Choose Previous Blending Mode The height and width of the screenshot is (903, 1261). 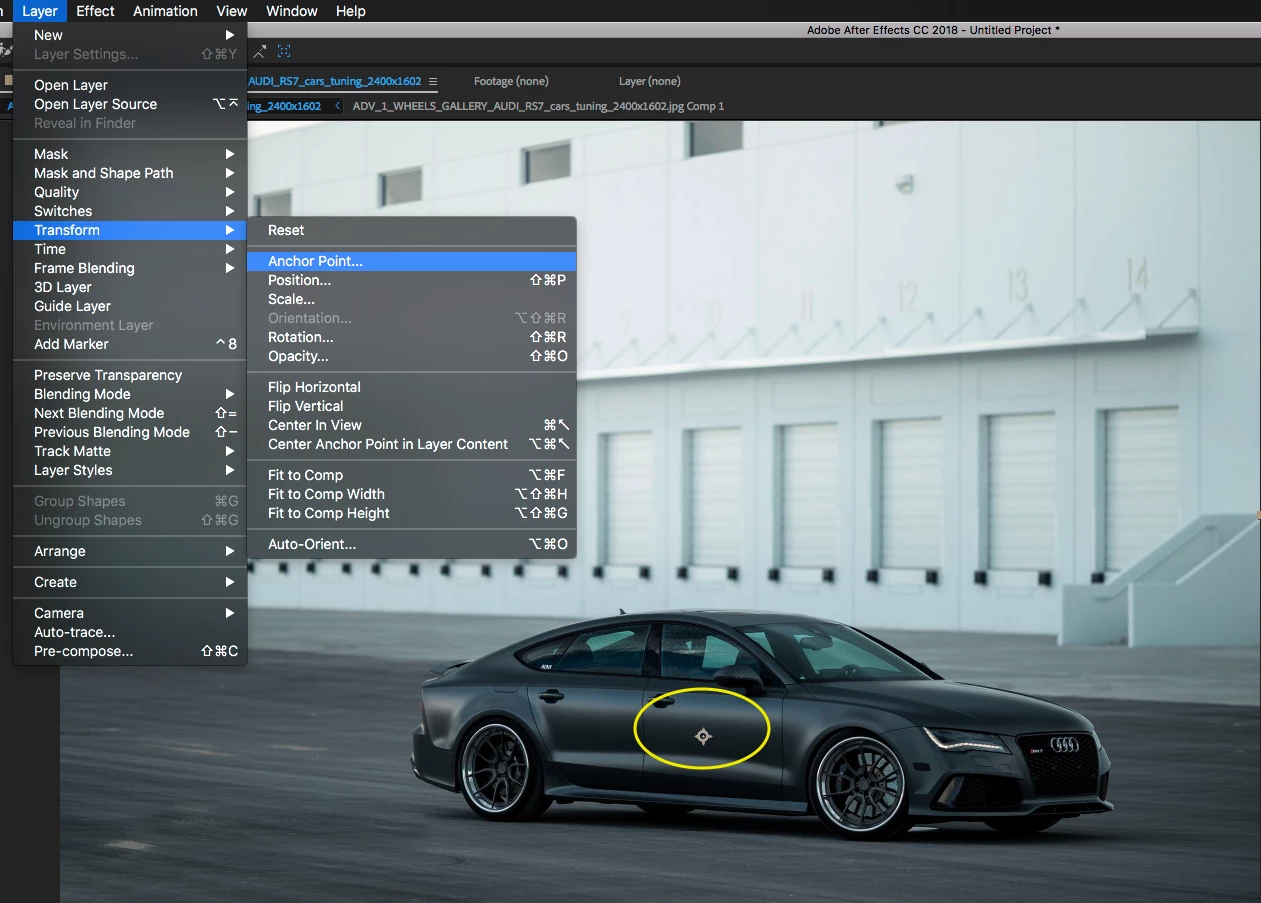pos(130,432)
